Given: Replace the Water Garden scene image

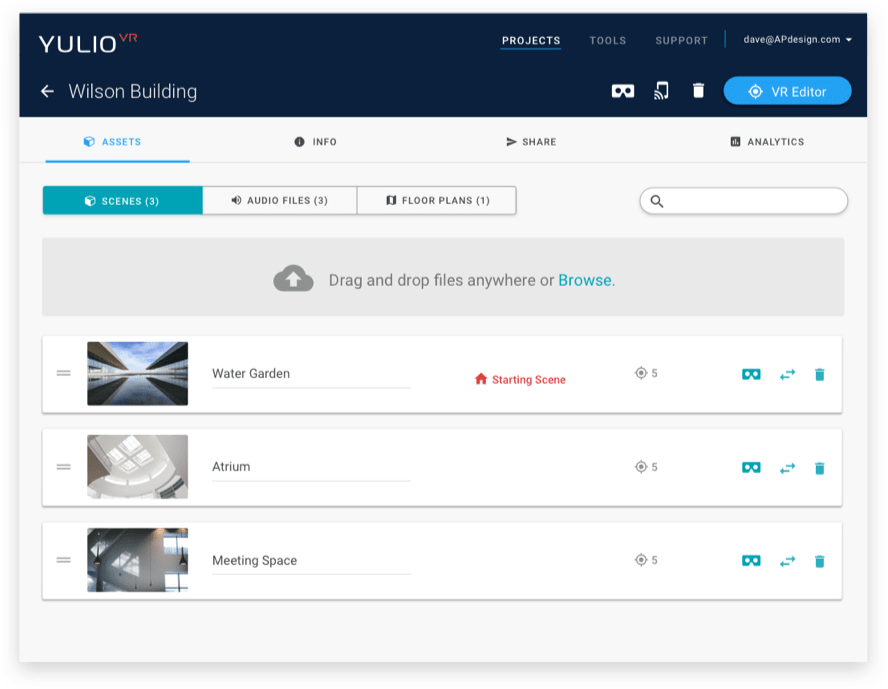Looking at the screenshot, I should pos(787,374).
